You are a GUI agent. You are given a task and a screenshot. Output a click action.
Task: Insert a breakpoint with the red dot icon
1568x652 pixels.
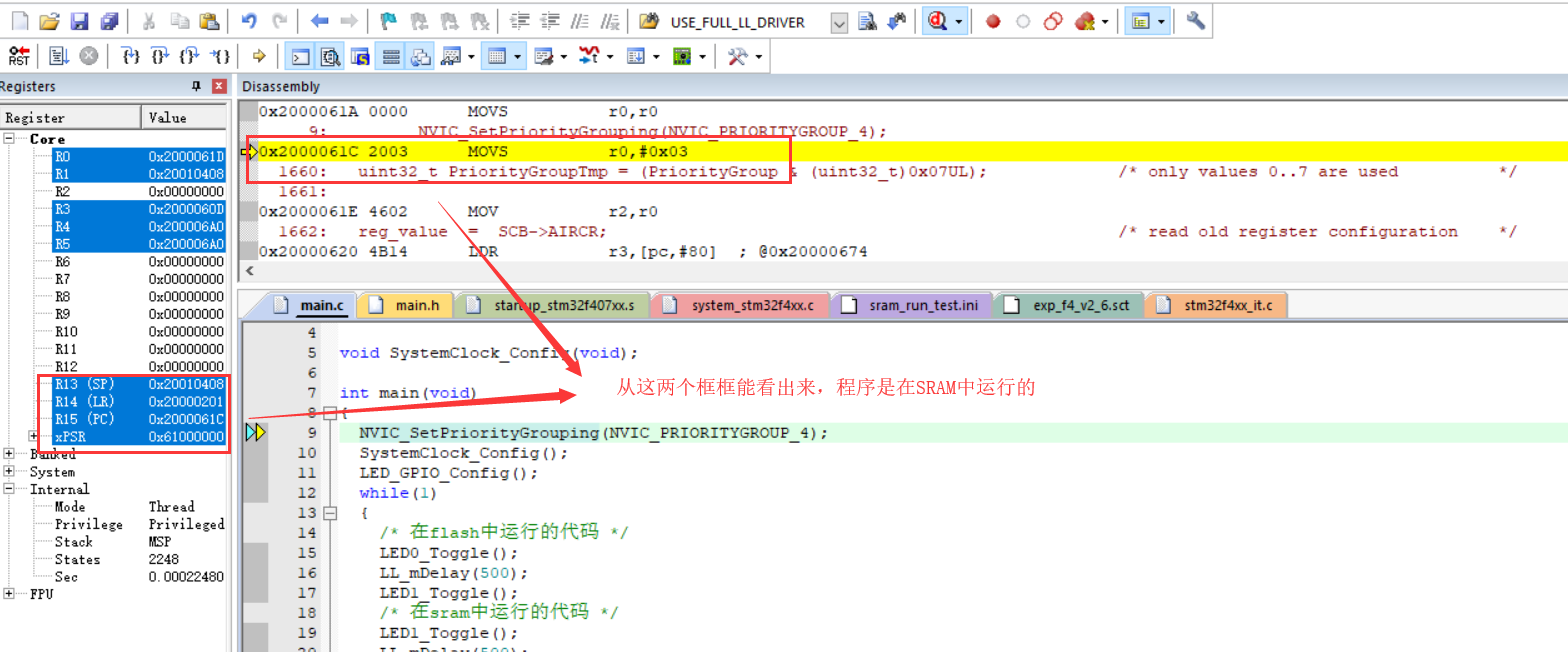pos(993,21)
